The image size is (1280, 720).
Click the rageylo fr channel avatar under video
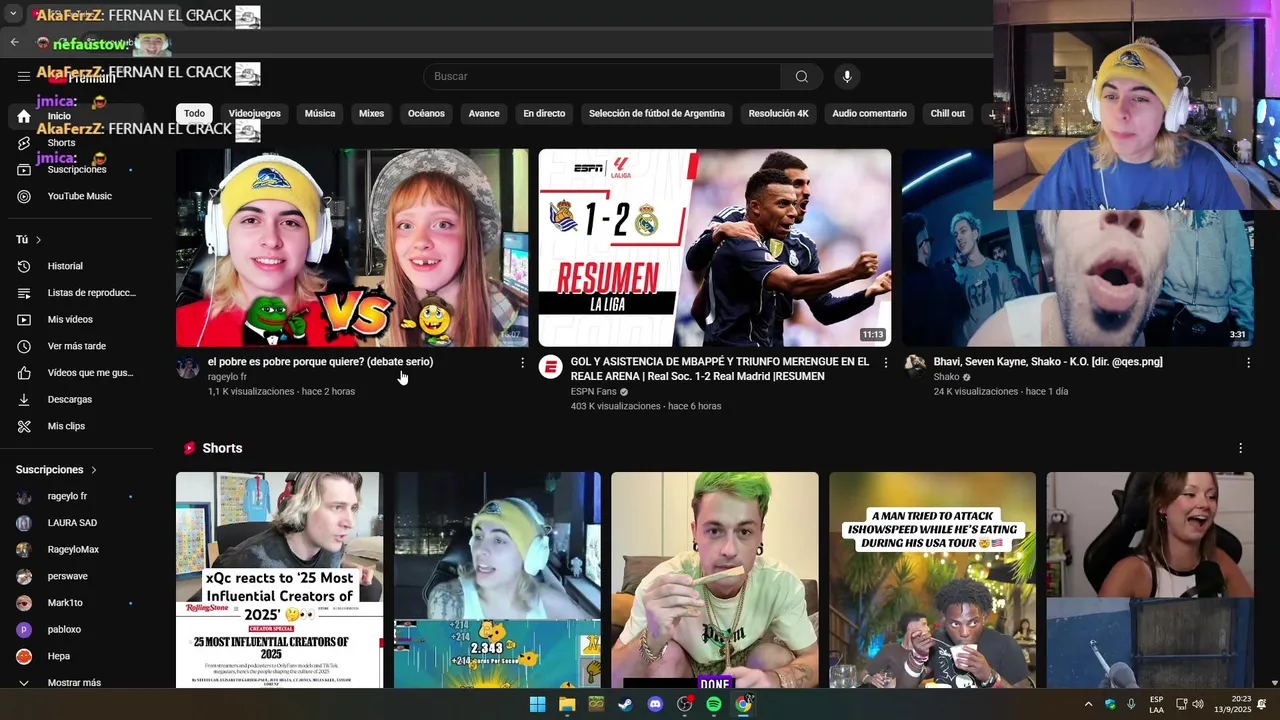pos(188,367)
